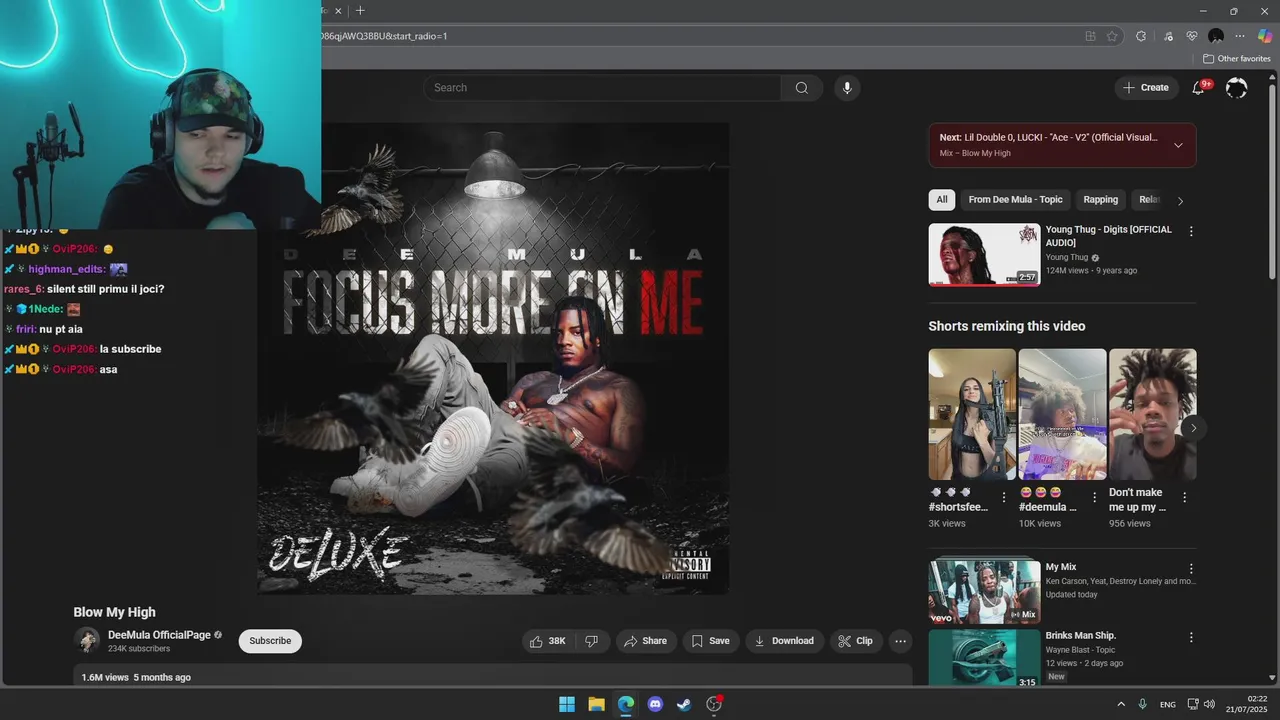Screen dimensions: 1280x720
Task: Select From Dee Mula - Topic chip
Action: (1015, 200)
